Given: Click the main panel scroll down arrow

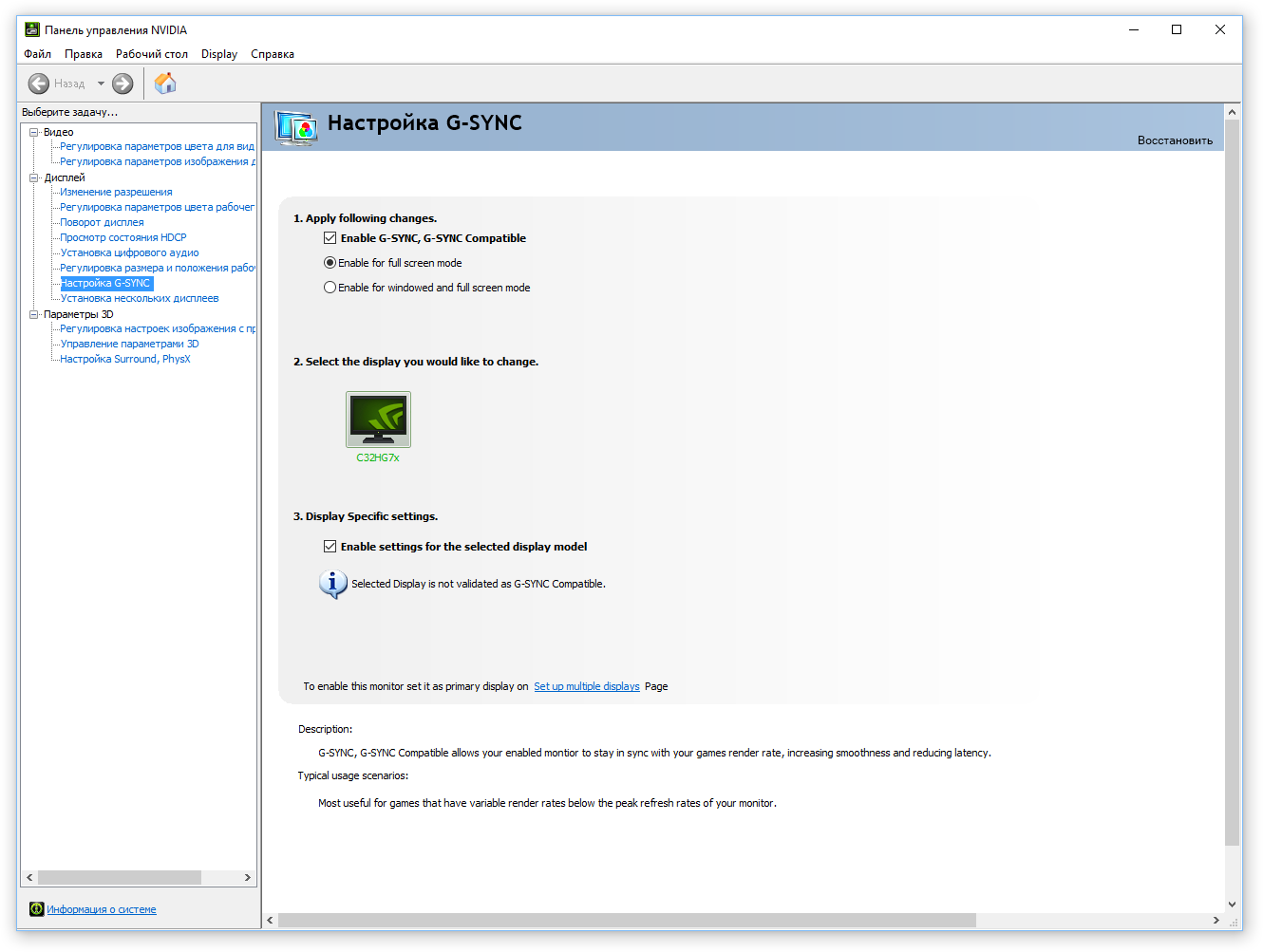Looking at the screenshot, I should point(1233,905).
